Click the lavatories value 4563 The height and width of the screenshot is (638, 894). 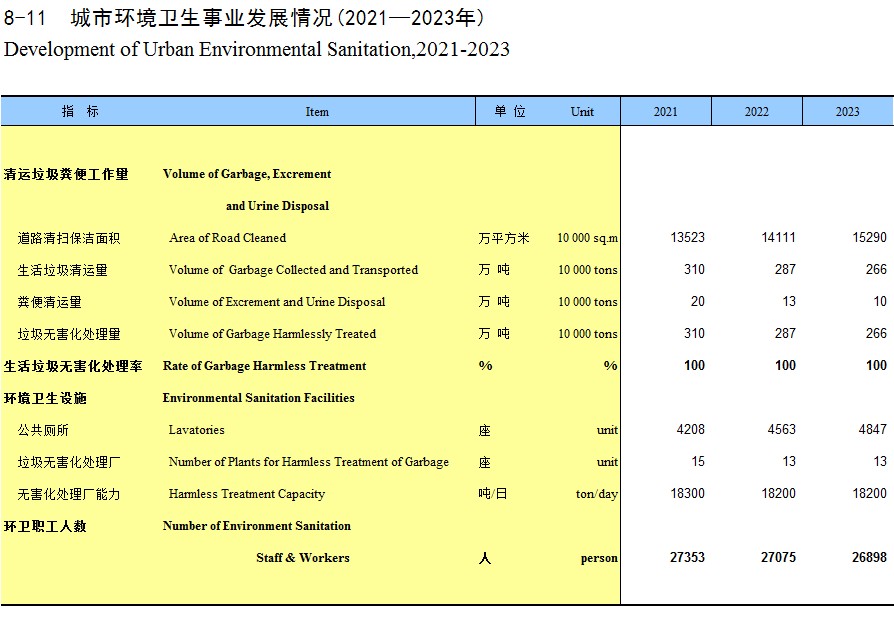point(782,429)
